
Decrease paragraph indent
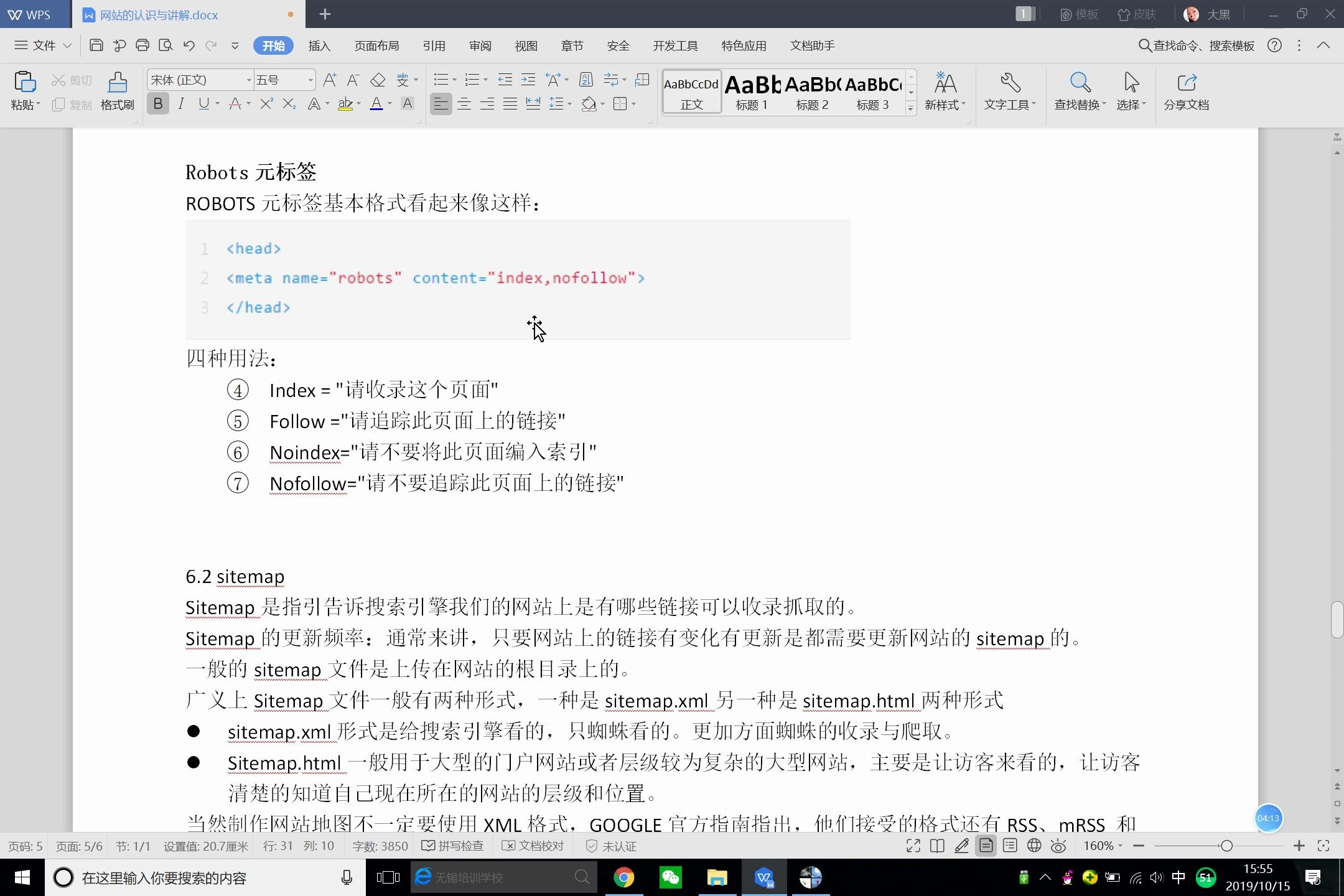(x=505, y=80)
